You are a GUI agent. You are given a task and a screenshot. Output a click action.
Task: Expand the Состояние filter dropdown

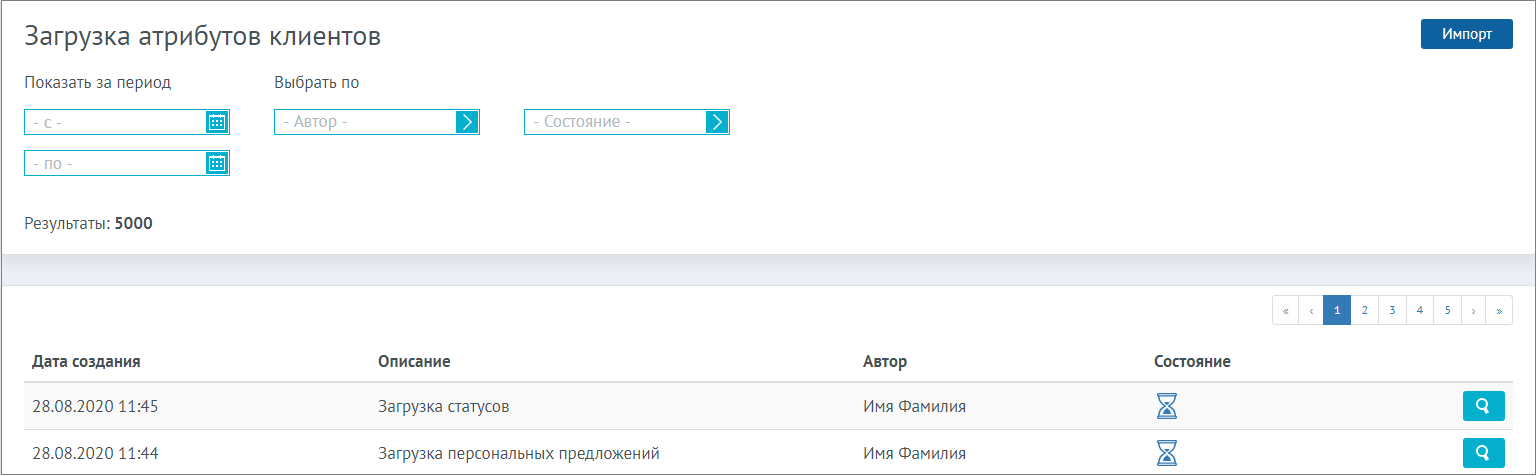click(717, 122)
